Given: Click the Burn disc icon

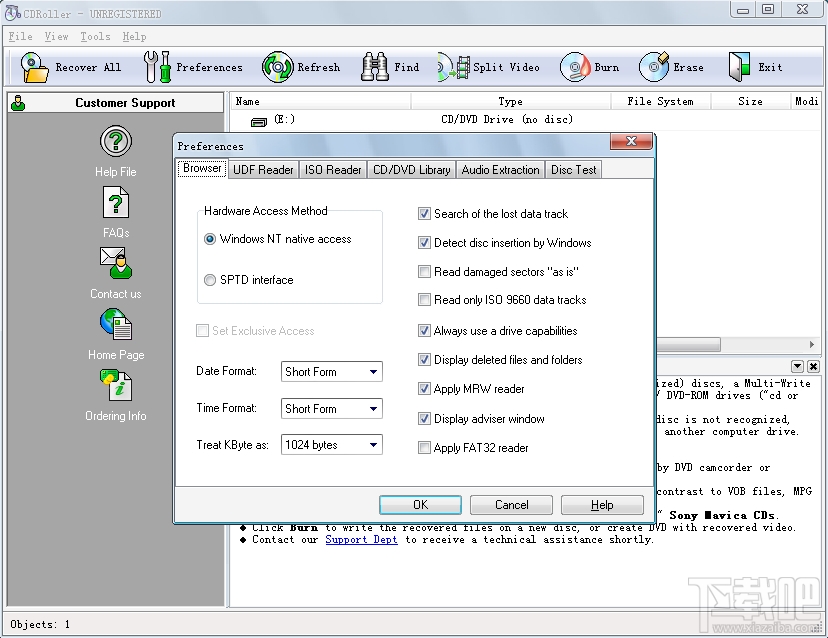Looking at the screenshot, I should 575,67.
